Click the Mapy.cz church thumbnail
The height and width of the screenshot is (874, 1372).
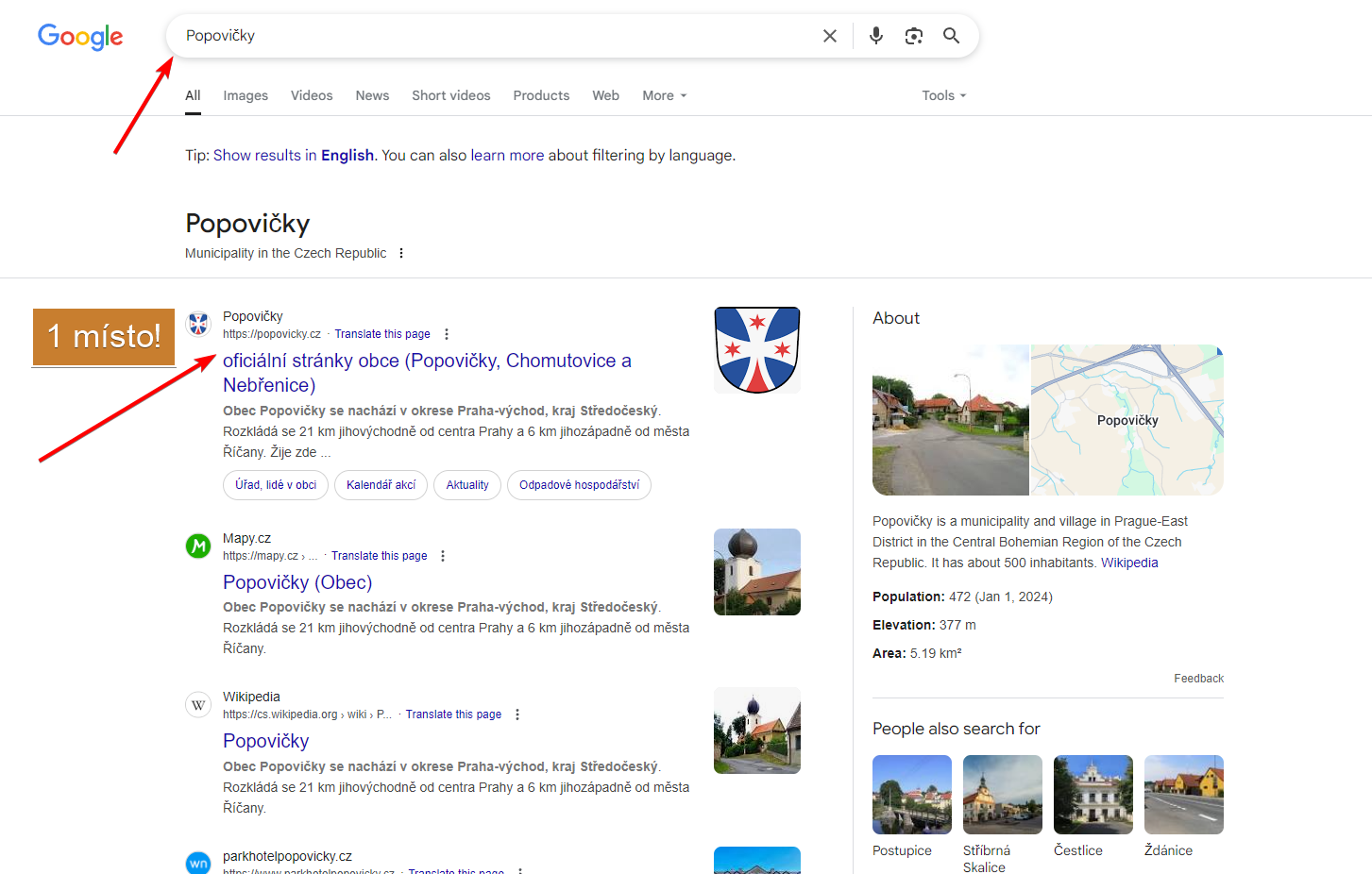[757, 572]
